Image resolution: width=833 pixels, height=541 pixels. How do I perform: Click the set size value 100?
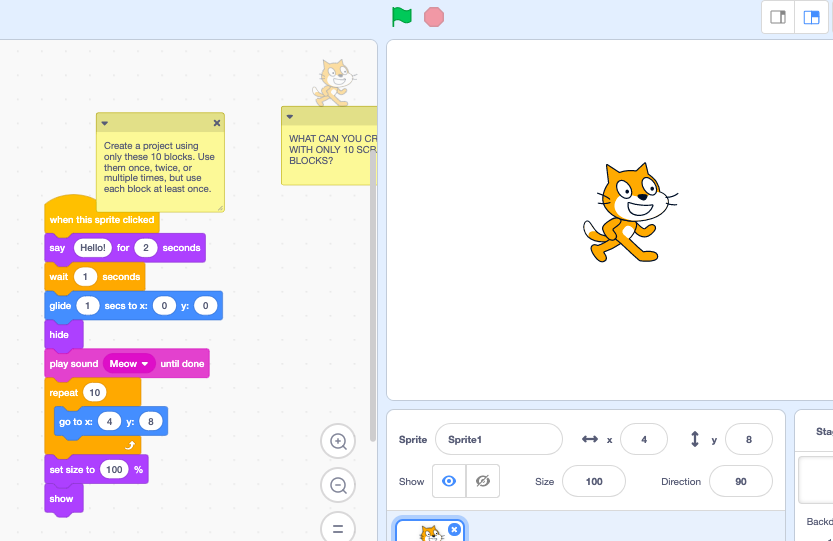[114, 469]
